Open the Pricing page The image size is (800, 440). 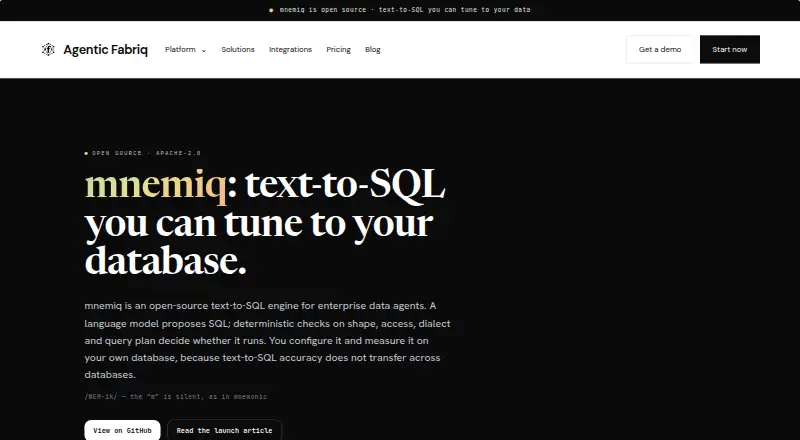click(x=338, y=50)
